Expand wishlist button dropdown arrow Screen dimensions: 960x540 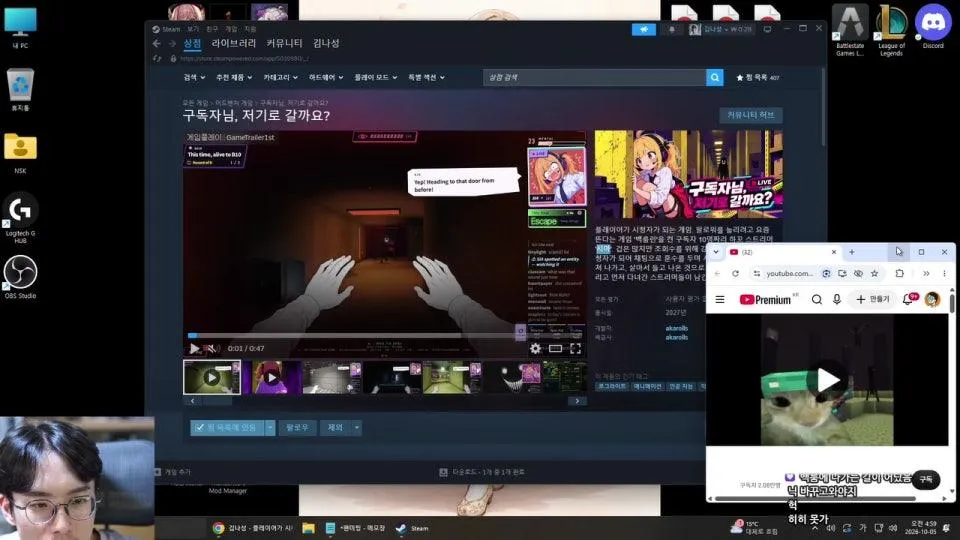[x=270, y=427]
